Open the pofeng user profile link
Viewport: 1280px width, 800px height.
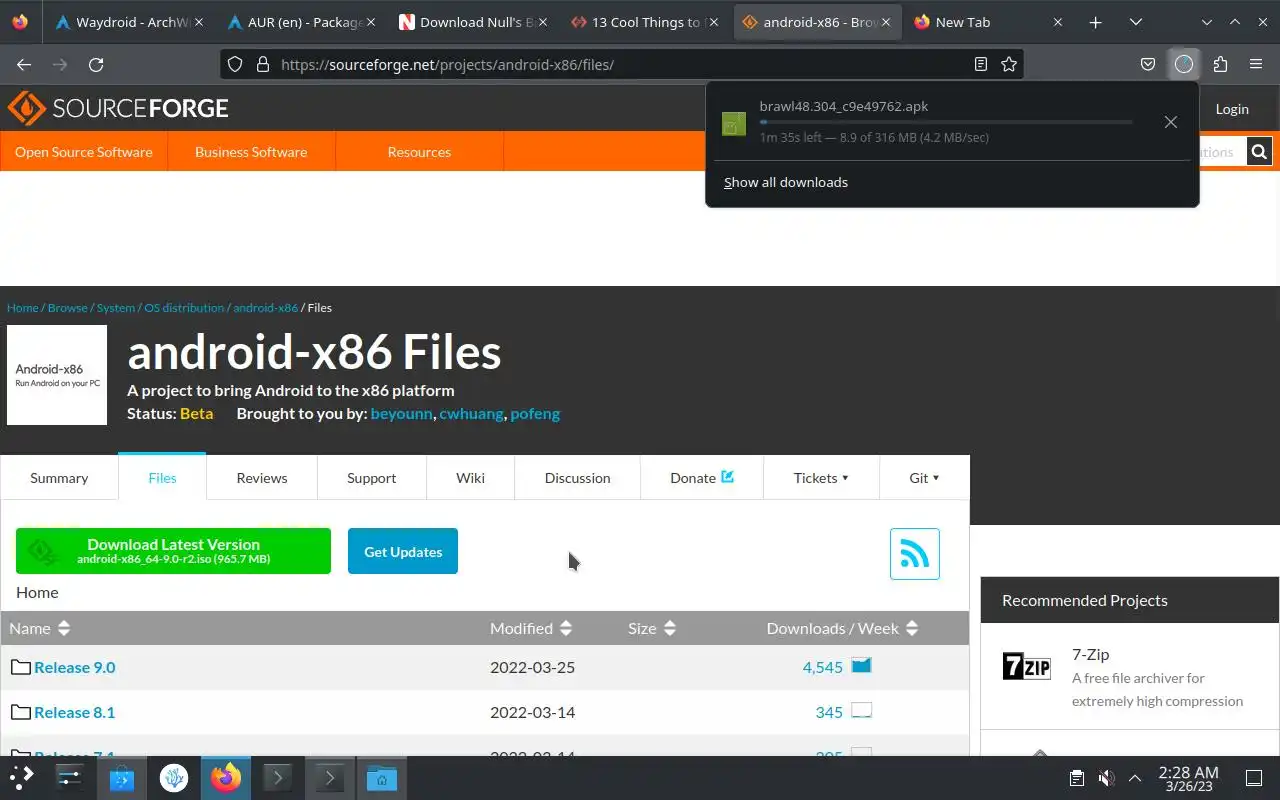tap(535, 413)
